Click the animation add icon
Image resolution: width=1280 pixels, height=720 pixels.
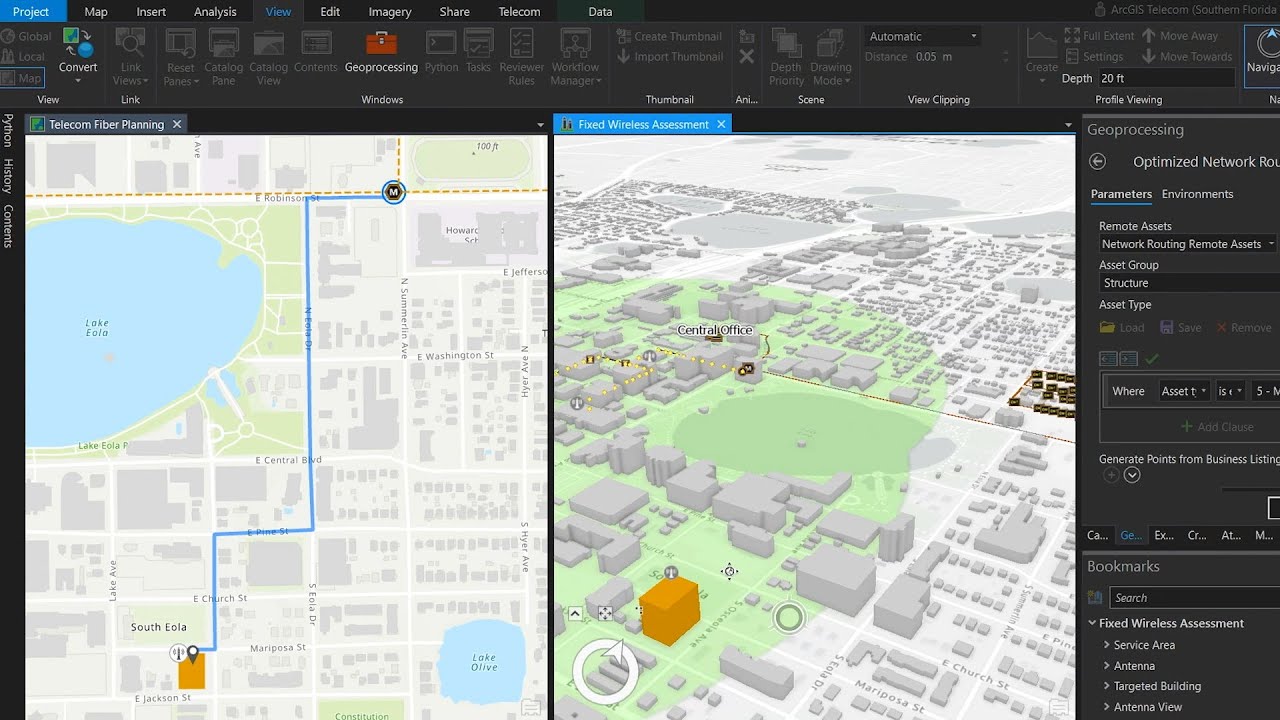746,36
